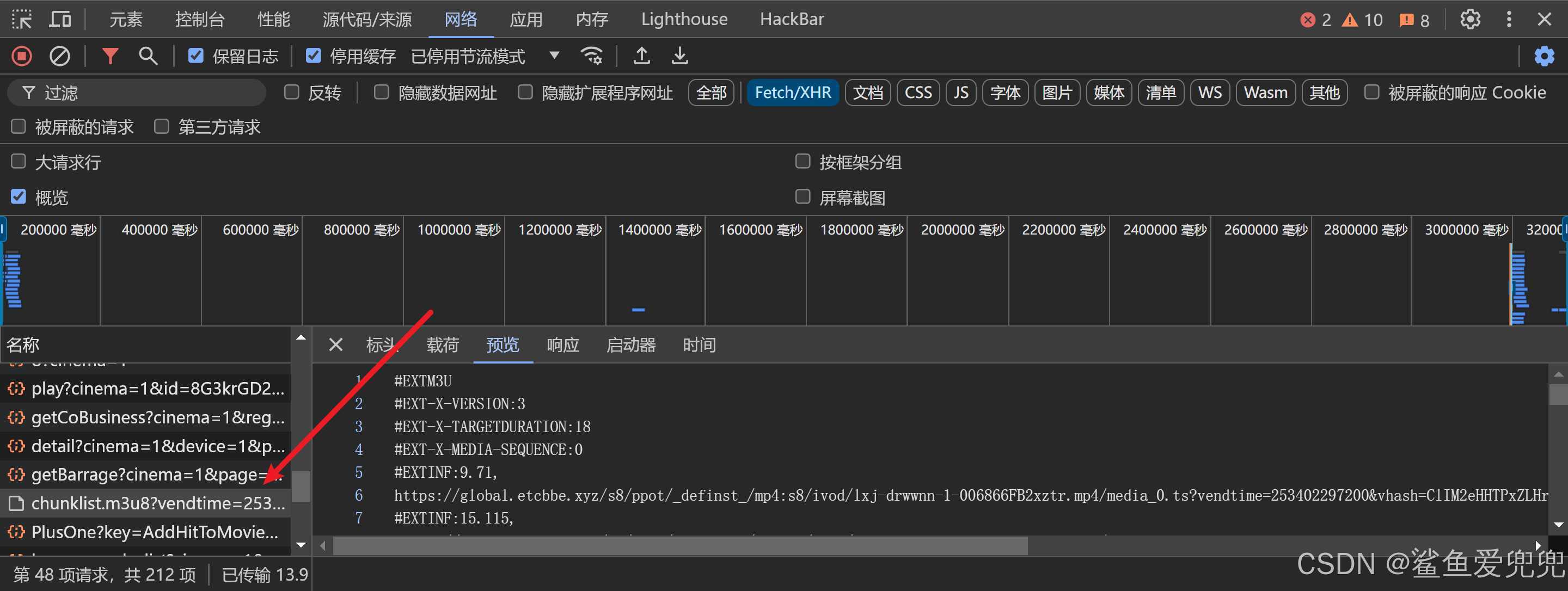Click the issues badge showing 8
Screen dimensions: 1568x591
tap(1414, 20)
